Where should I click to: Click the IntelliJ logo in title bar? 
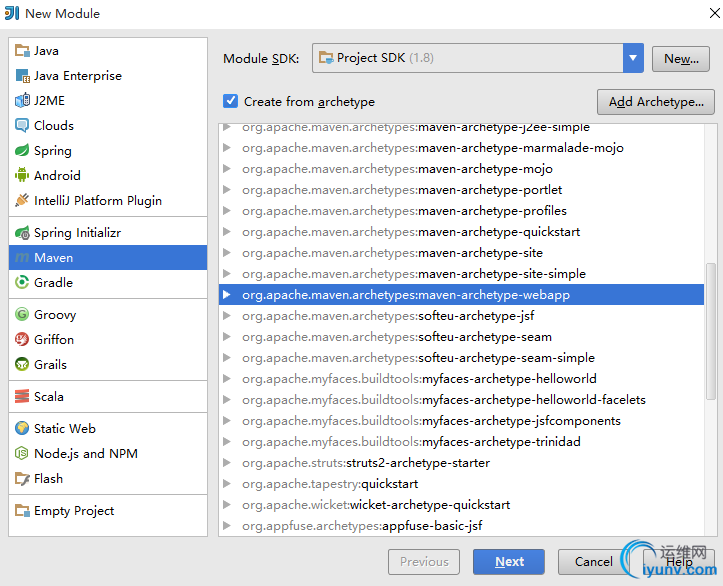click(12, 13)
